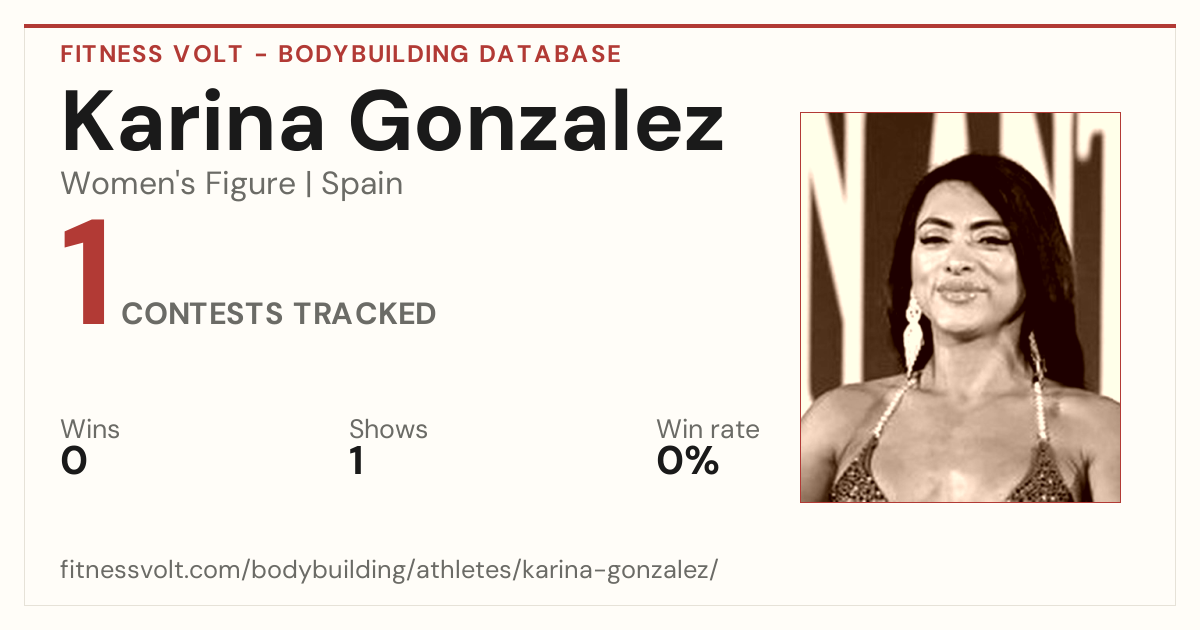
Task: Select the Spain country label
Action: pyautogui.click(x=362, y=185)
